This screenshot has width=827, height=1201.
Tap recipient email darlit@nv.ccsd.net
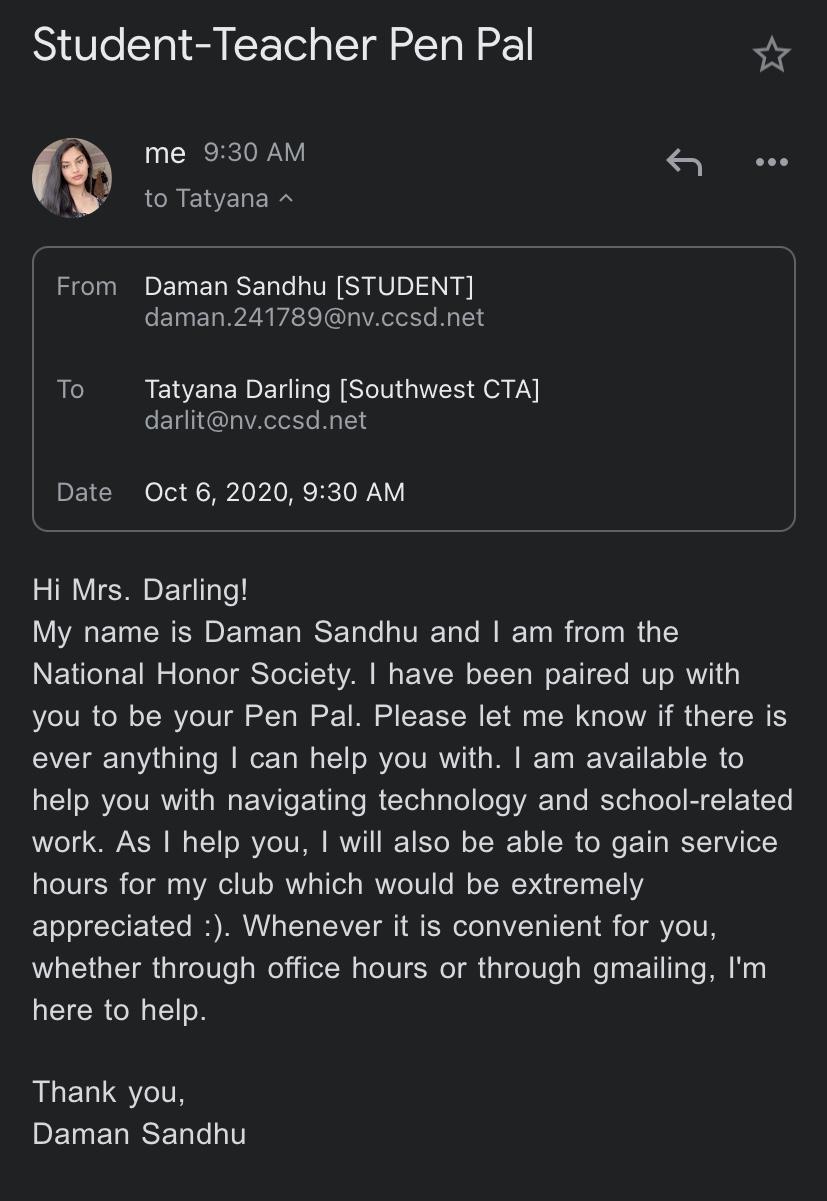tap(256, 420)
